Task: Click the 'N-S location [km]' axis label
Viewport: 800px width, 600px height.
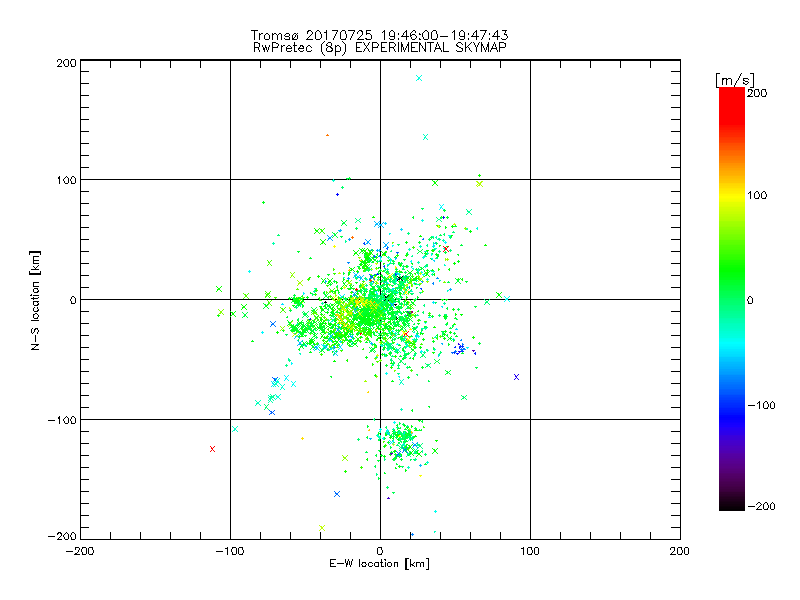Action: click(x=35, y=300)
